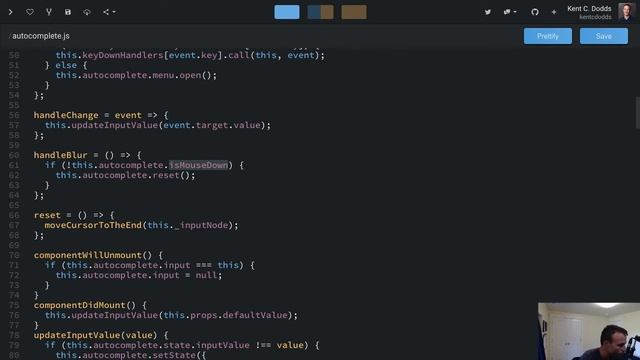Switch to split editor and preview view

[320, 12]
